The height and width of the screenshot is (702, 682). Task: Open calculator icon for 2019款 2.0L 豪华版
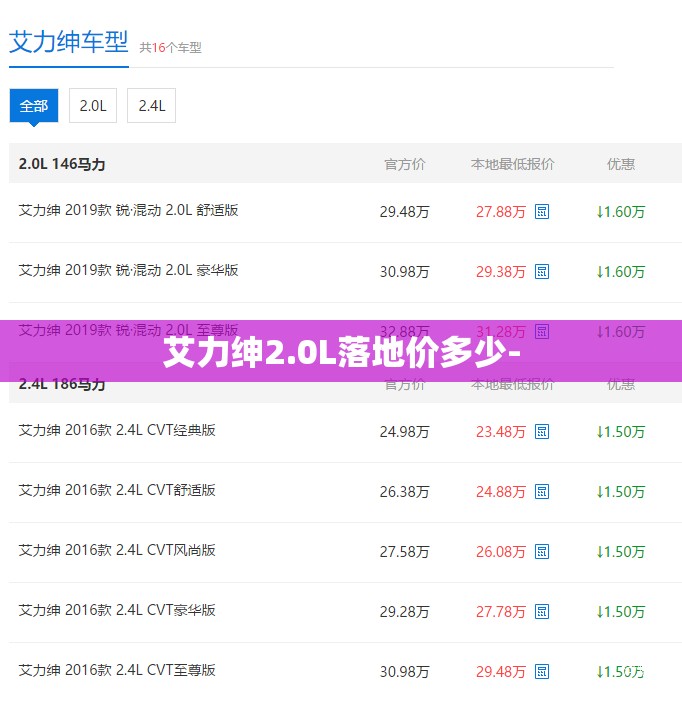click(x=542, y=271)
